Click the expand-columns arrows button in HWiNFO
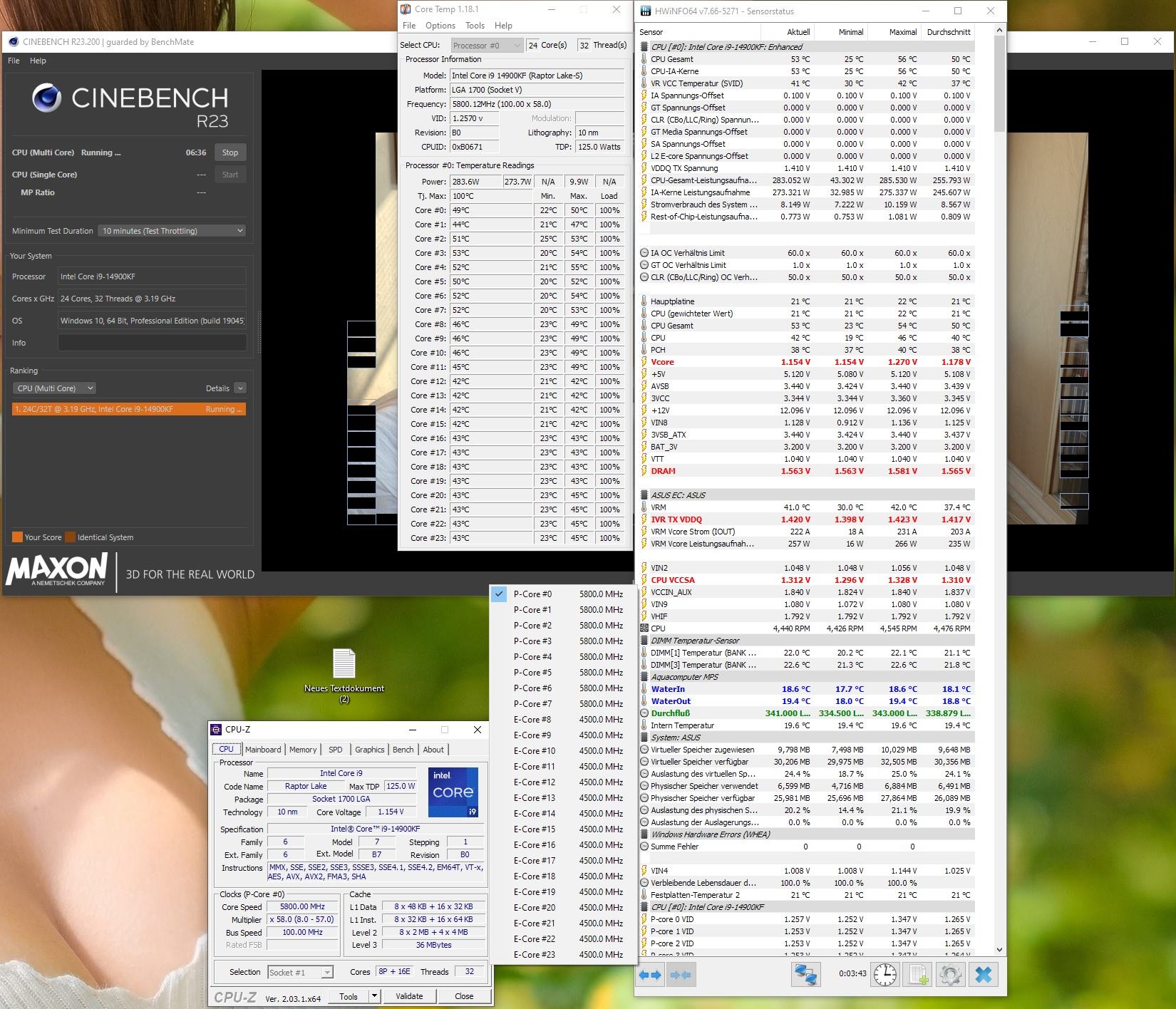 [650, 975]
